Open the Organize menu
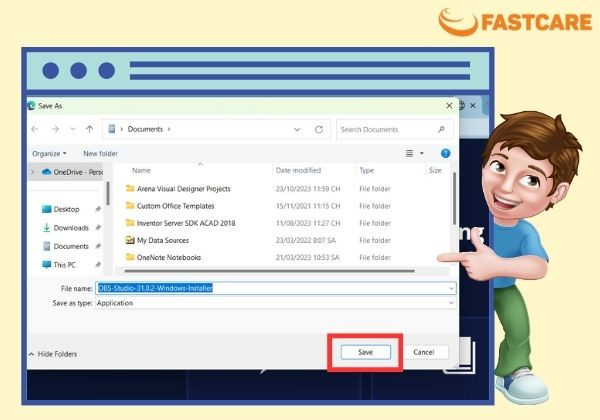 (49, 153)
